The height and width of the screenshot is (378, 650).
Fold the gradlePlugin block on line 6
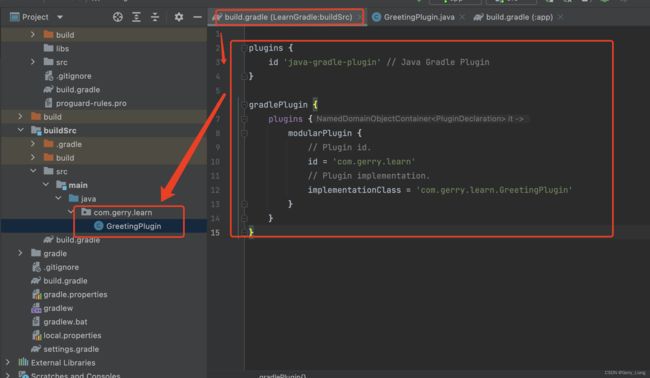click(x=244, y=105)
